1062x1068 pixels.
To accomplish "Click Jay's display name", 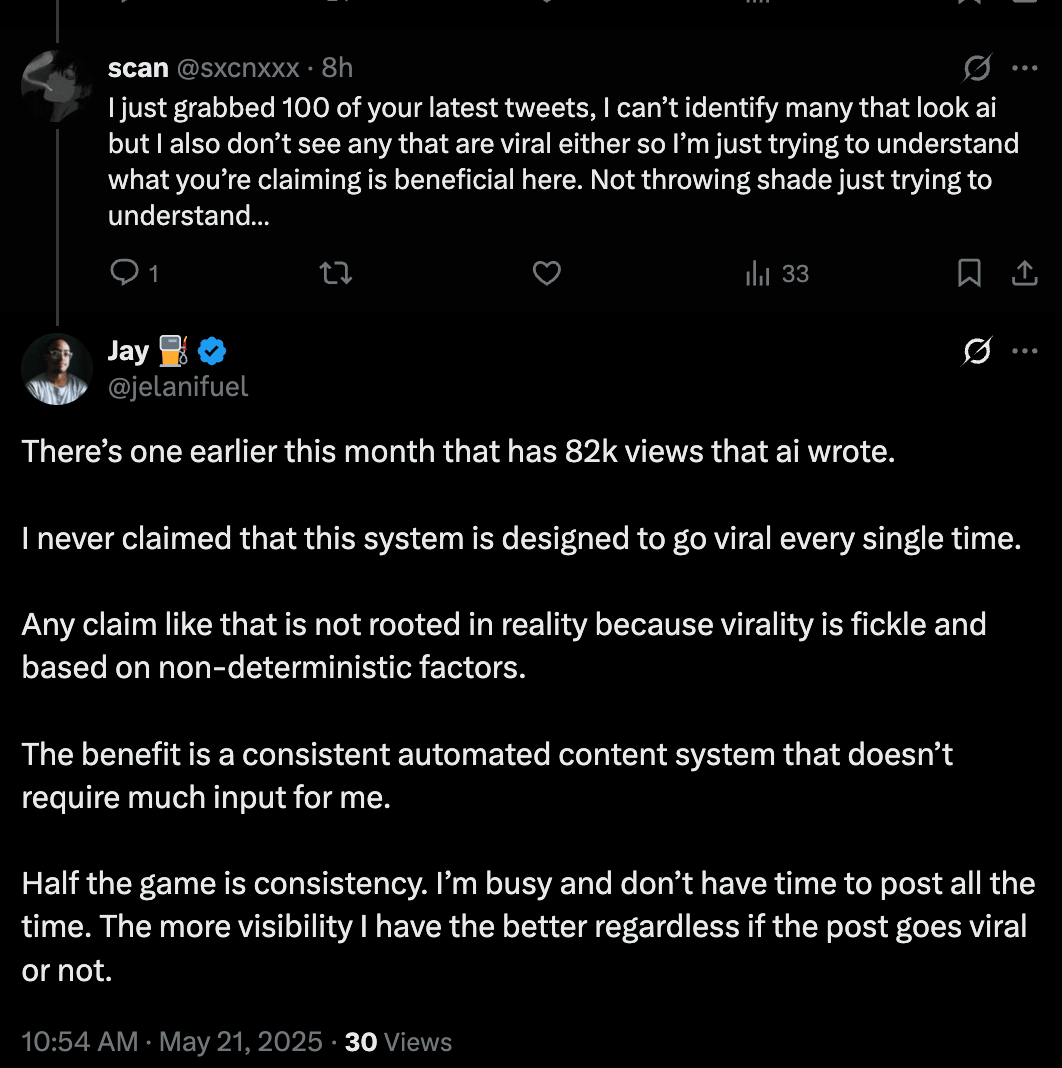I will coord(128,351).
